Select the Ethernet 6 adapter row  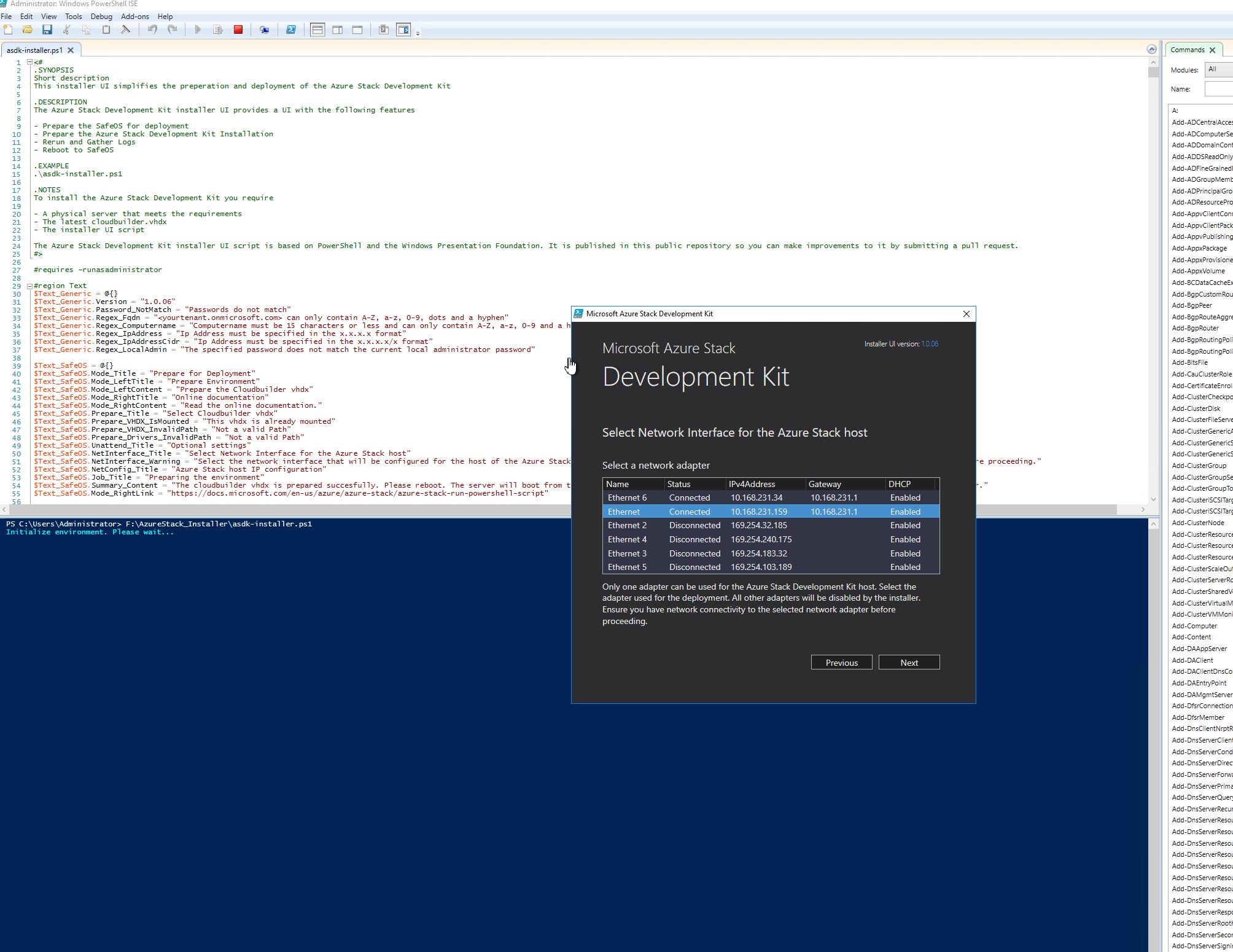pos(771,497)
